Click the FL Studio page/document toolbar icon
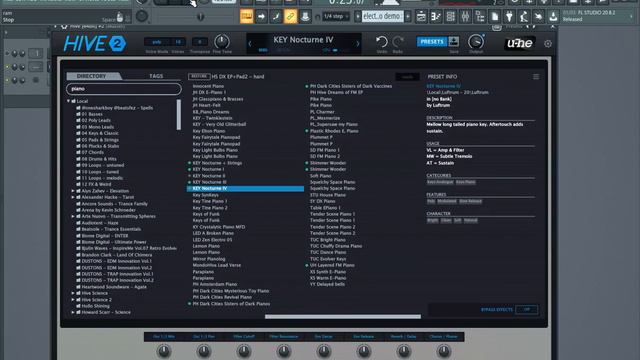Image resolution: width=640 pixels, height=360 pixels. pos(495,17)
